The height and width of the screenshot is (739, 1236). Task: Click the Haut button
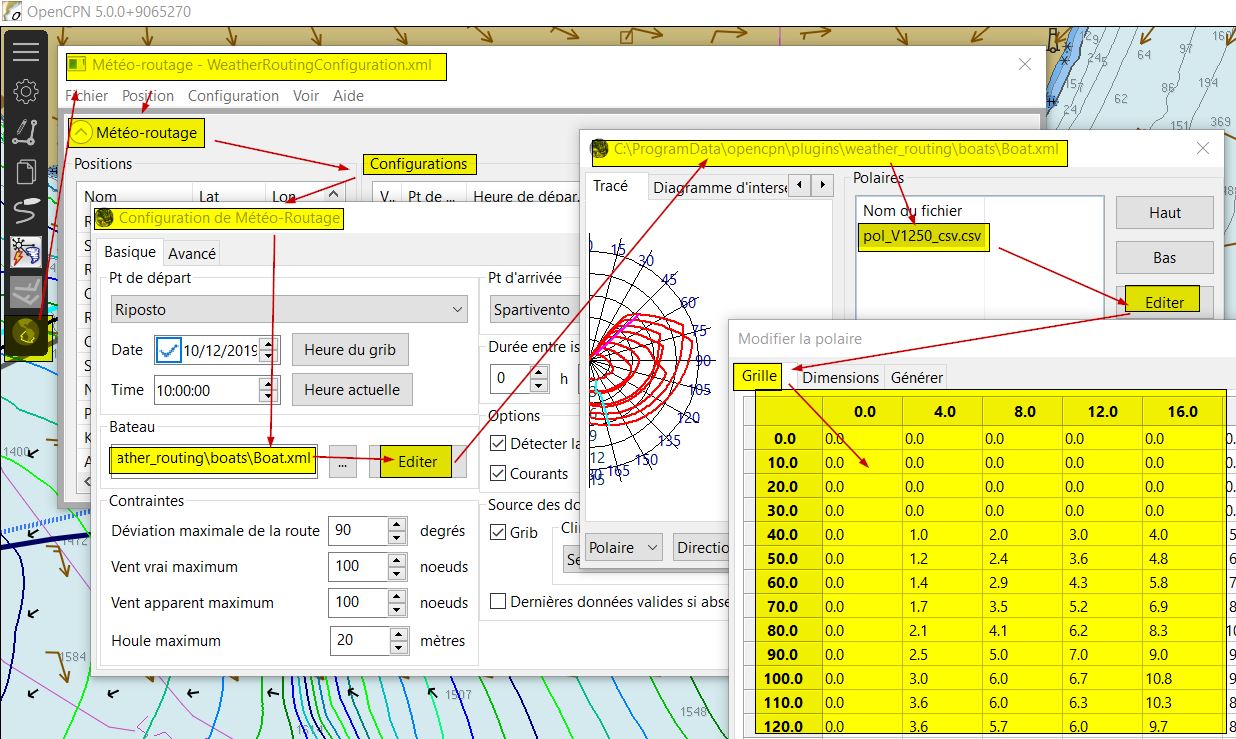click(x=1164, y=212)
